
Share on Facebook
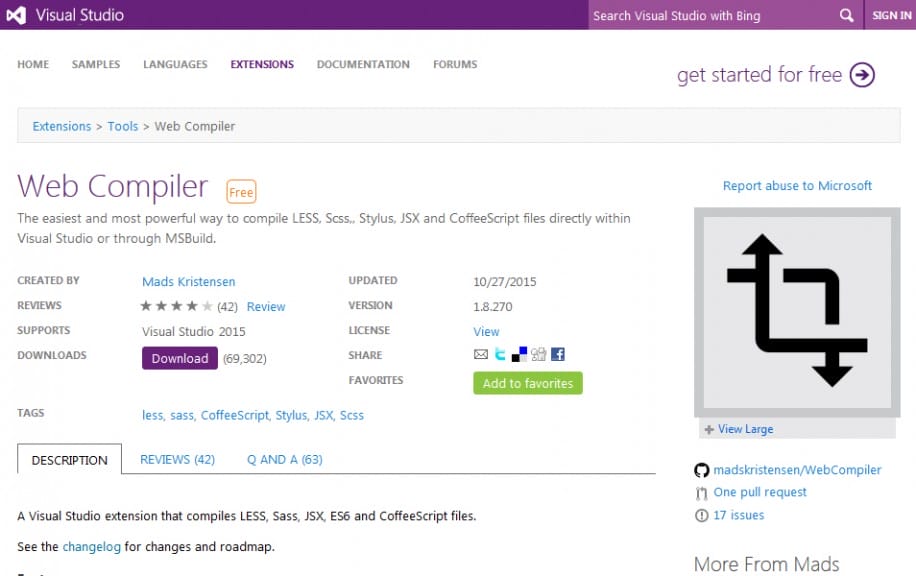click(558, 354)
